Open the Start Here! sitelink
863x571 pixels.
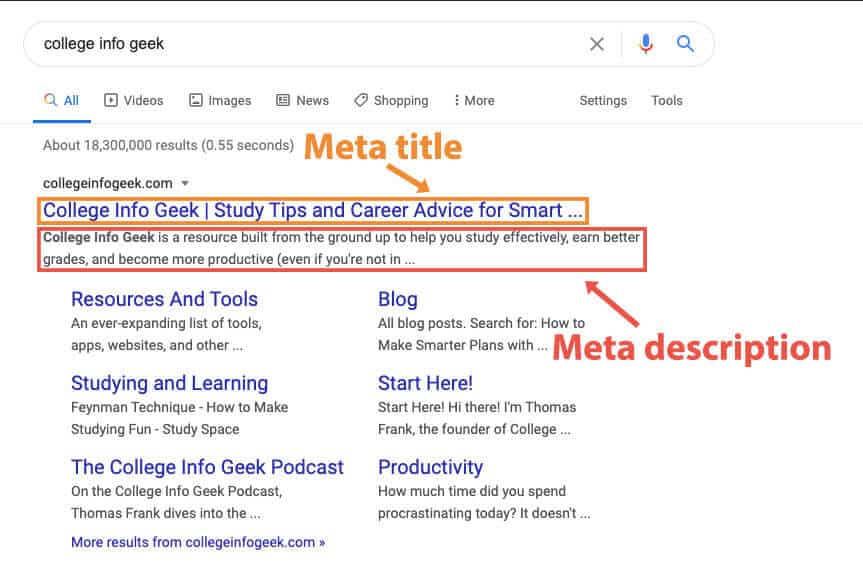click(x=425, y=383)
